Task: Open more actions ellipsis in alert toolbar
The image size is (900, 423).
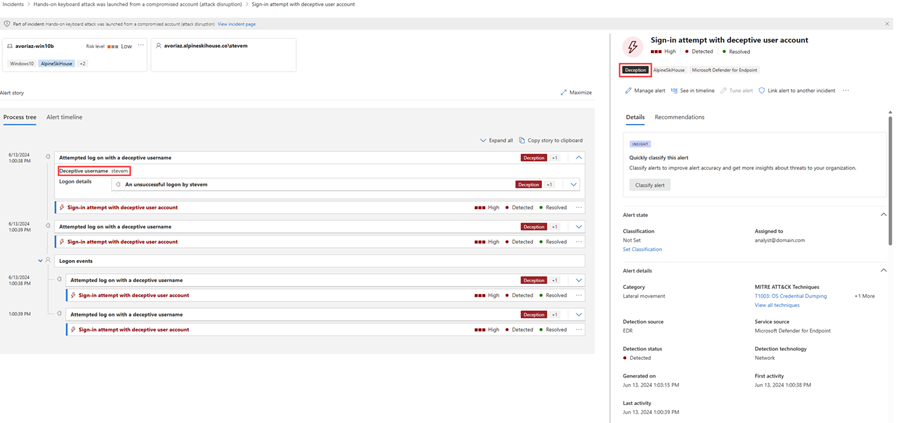Action: 846,91
